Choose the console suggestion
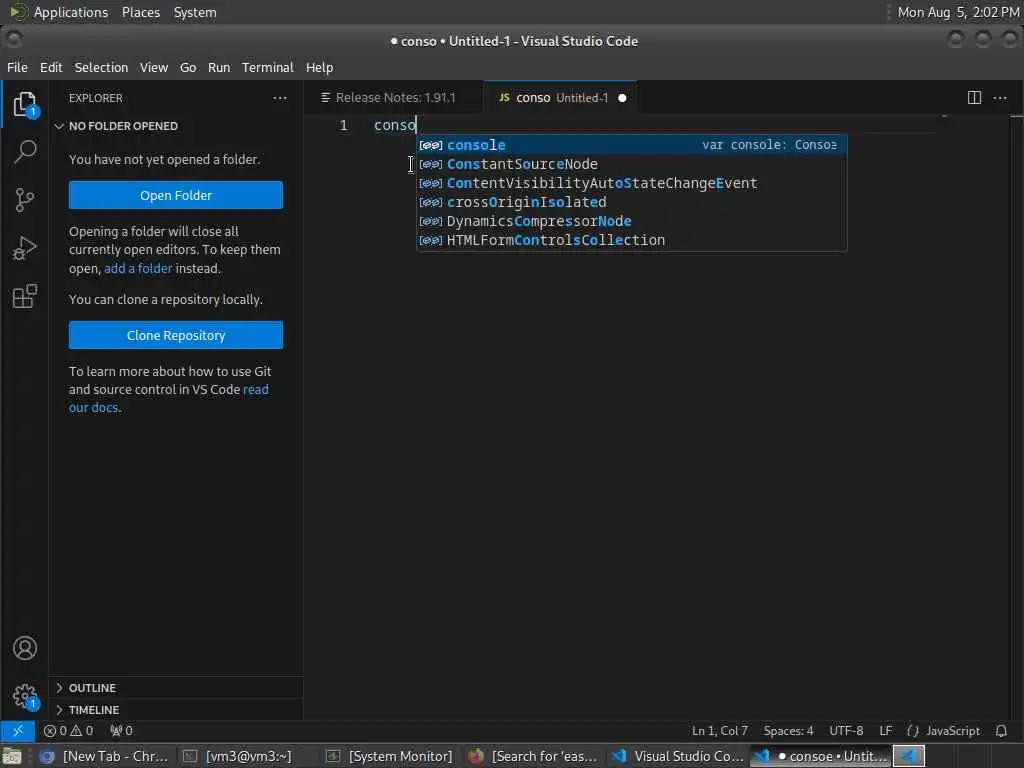This screenshot has height=768, width=1024. click(x=632, y=145)
